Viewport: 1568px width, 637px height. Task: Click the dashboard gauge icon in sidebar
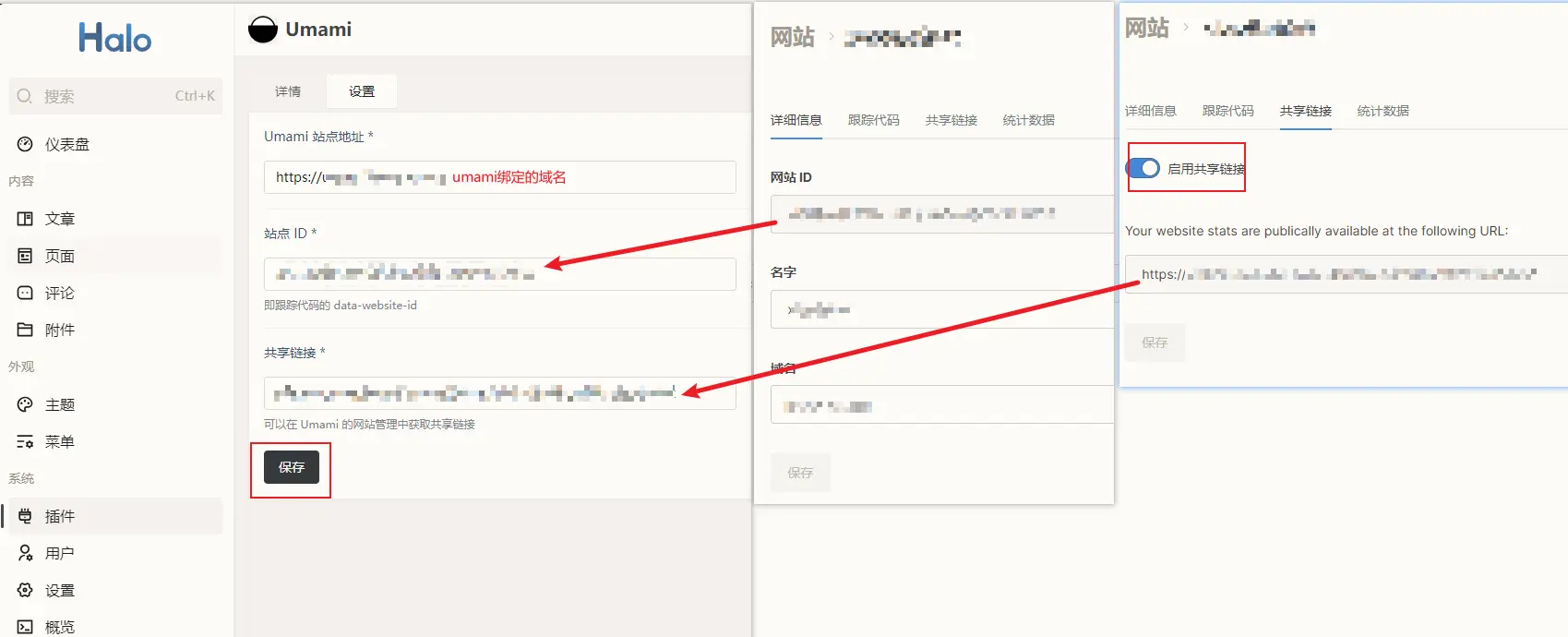25,144
